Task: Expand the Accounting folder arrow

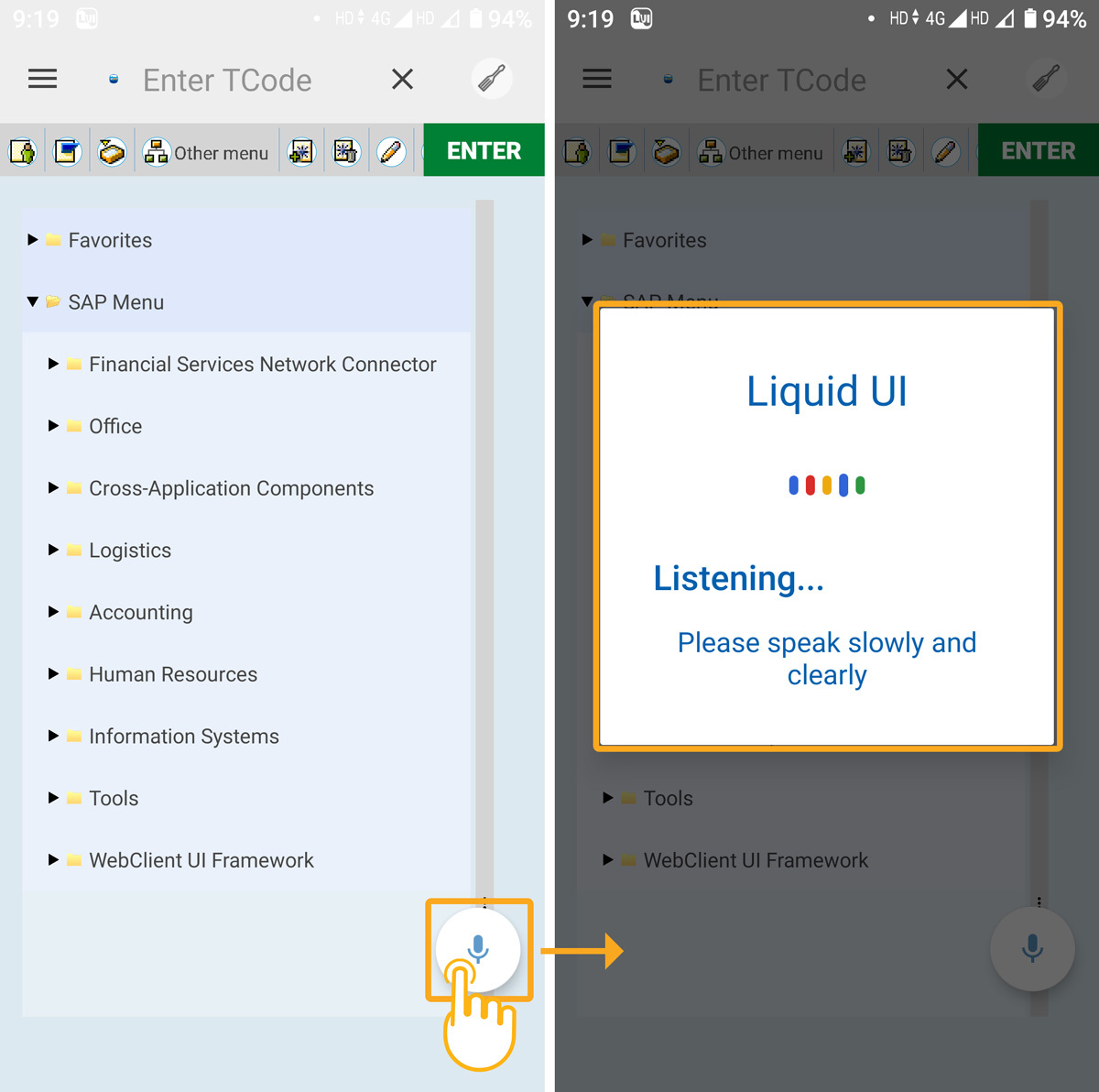Action: coord(53,612)
